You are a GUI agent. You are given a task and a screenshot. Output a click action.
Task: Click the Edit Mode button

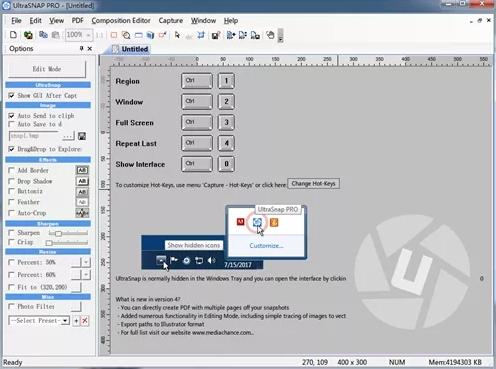(47, 69)
